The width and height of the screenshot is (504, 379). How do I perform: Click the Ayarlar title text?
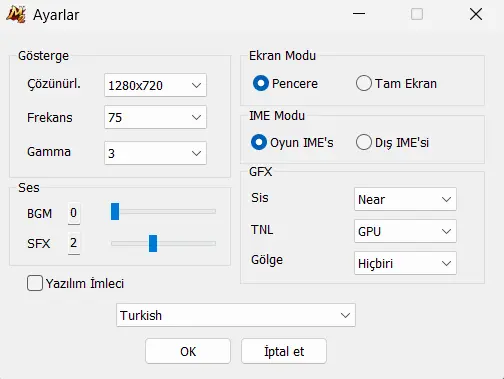pyautogui.click(x=56, y=15)
